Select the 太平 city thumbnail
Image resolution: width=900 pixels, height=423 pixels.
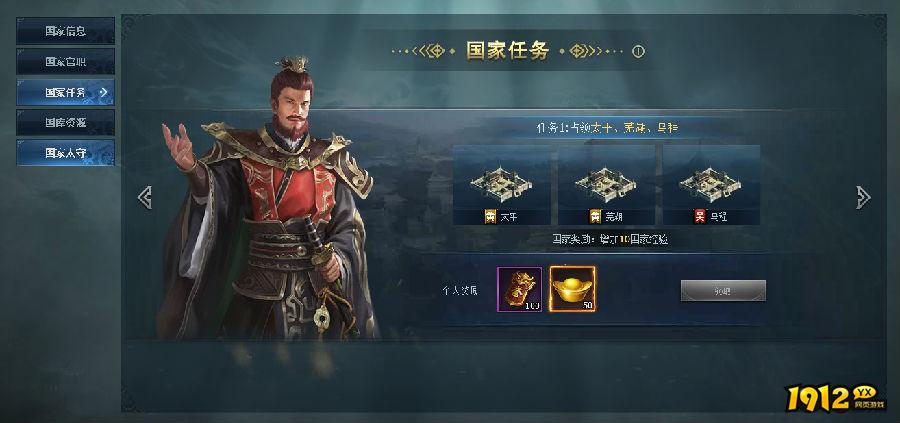pos(502,185)
